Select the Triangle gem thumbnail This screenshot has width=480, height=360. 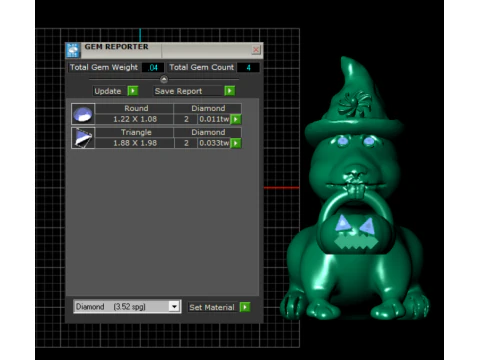pos(83,138)
